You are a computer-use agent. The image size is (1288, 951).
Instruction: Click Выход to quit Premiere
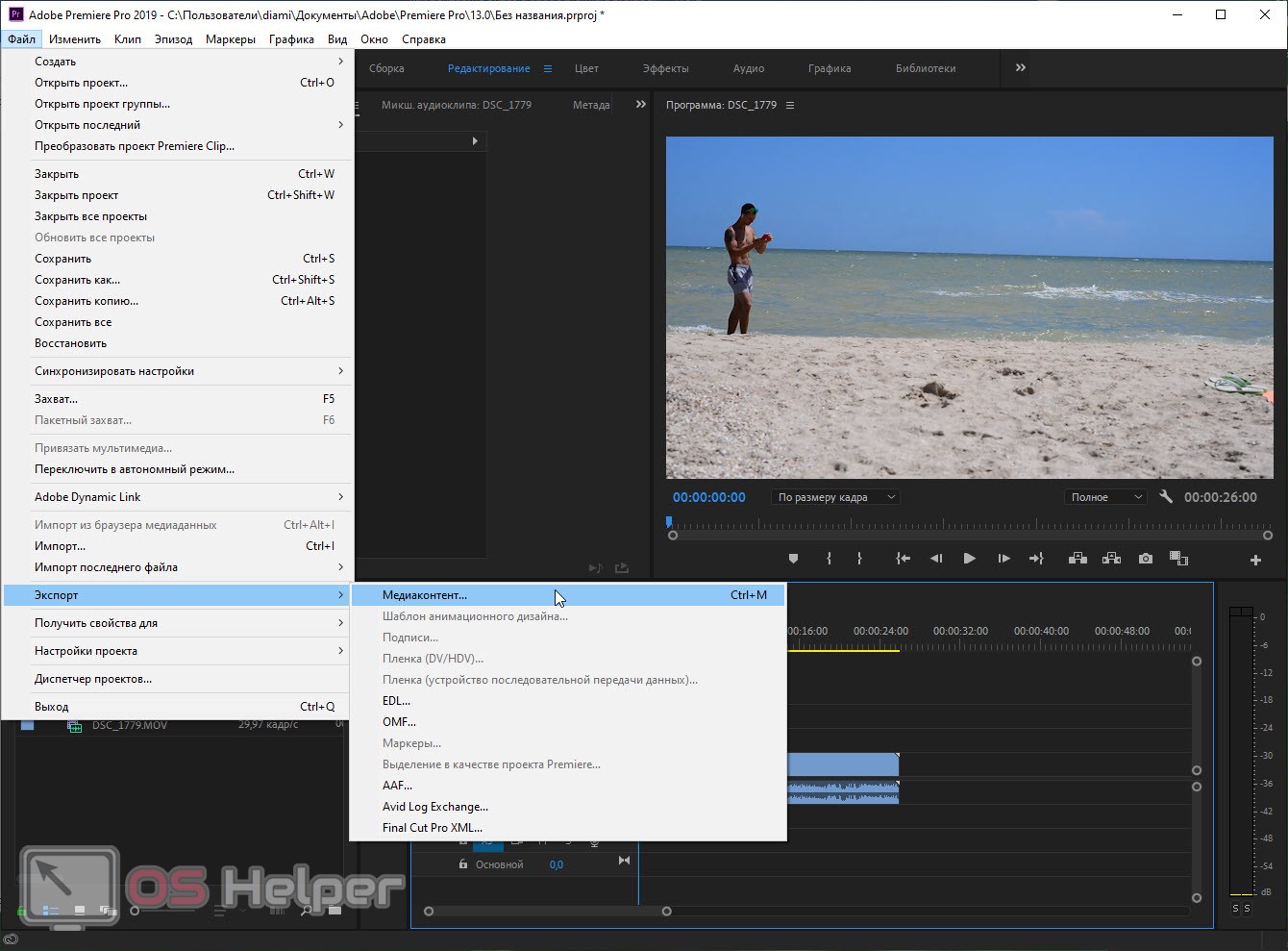tap(178, 707)
